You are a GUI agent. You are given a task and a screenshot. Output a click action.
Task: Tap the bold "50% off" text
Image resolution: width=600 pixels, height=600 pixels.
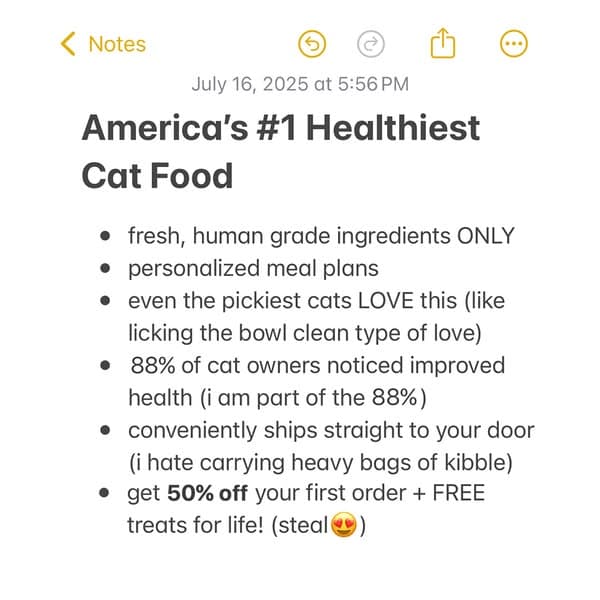208,493
